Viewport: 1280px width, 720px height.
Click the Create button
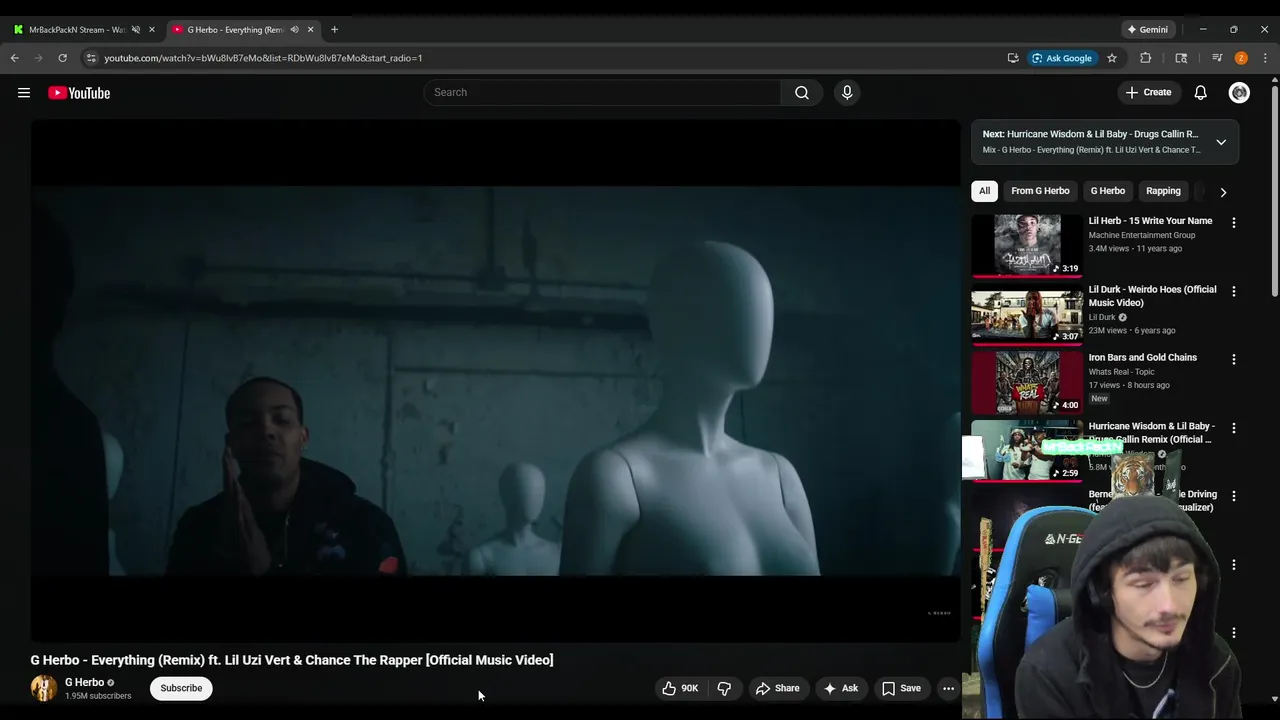pyautogui.click(x=1148, y=92)
